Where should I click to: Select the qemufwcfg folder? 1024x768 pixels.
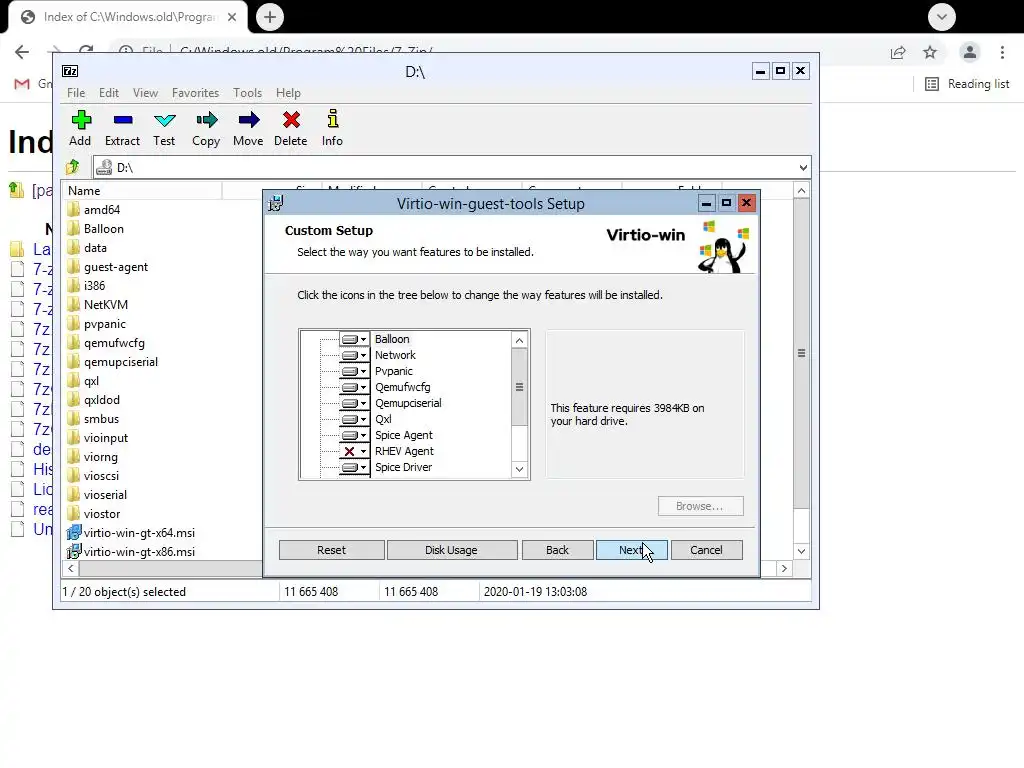[x=106, y=343]
